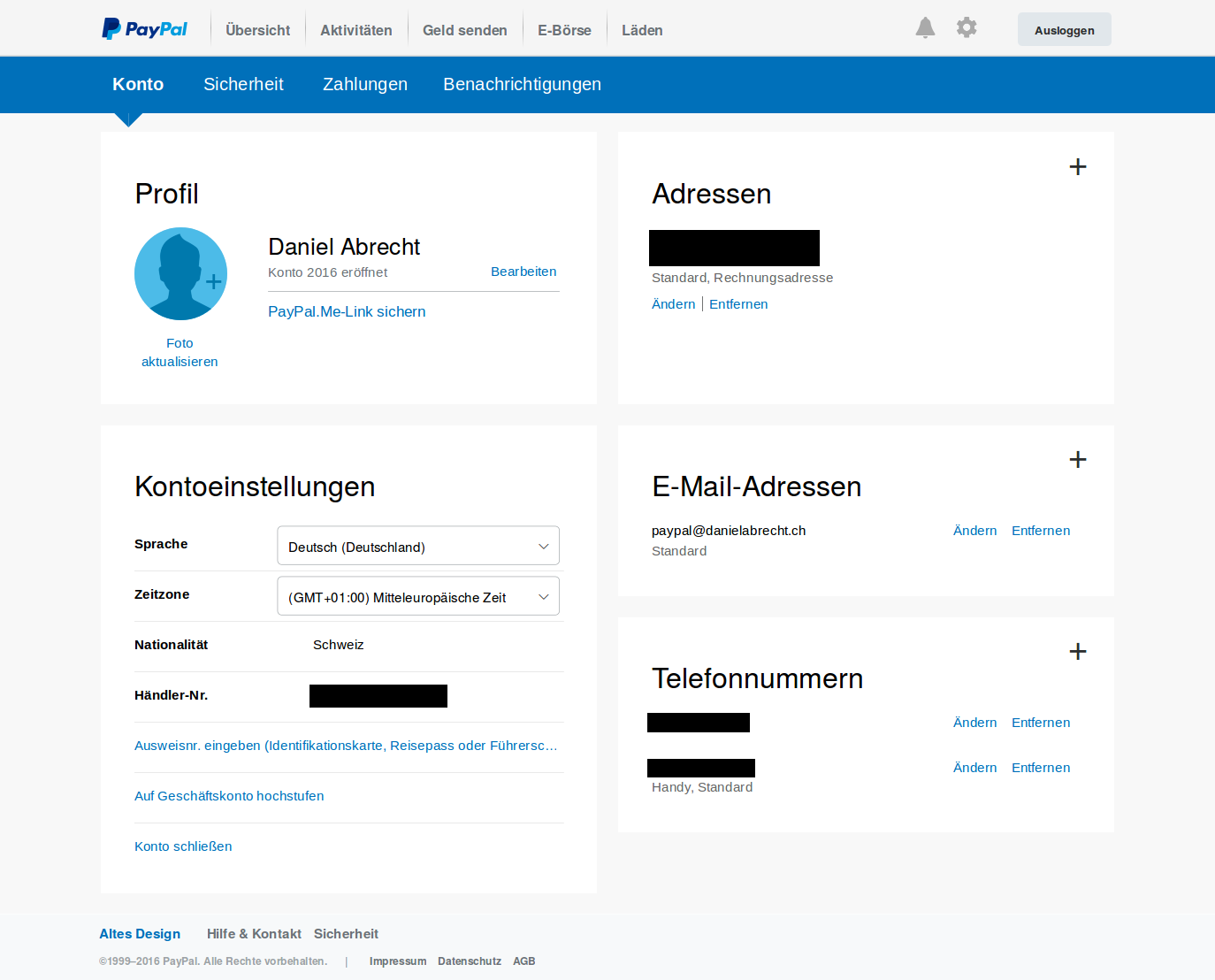The width and height of the screenshot is (1215, 980).
Task: Switch to the Sicherheit tab
Action: (243, 84)
